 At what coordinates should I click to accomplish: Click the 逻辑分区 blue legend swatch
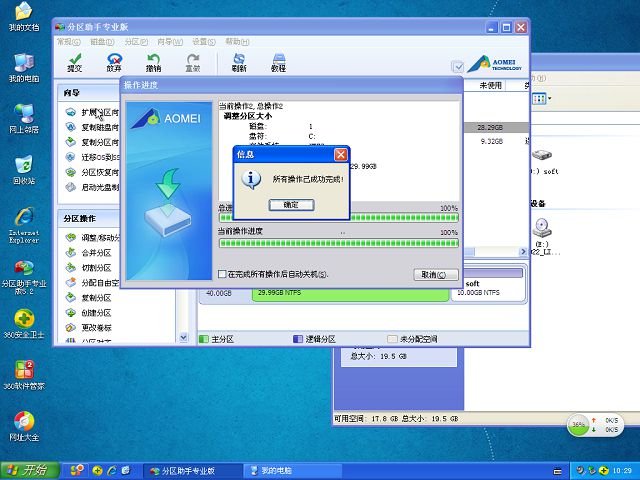point(298,339)
